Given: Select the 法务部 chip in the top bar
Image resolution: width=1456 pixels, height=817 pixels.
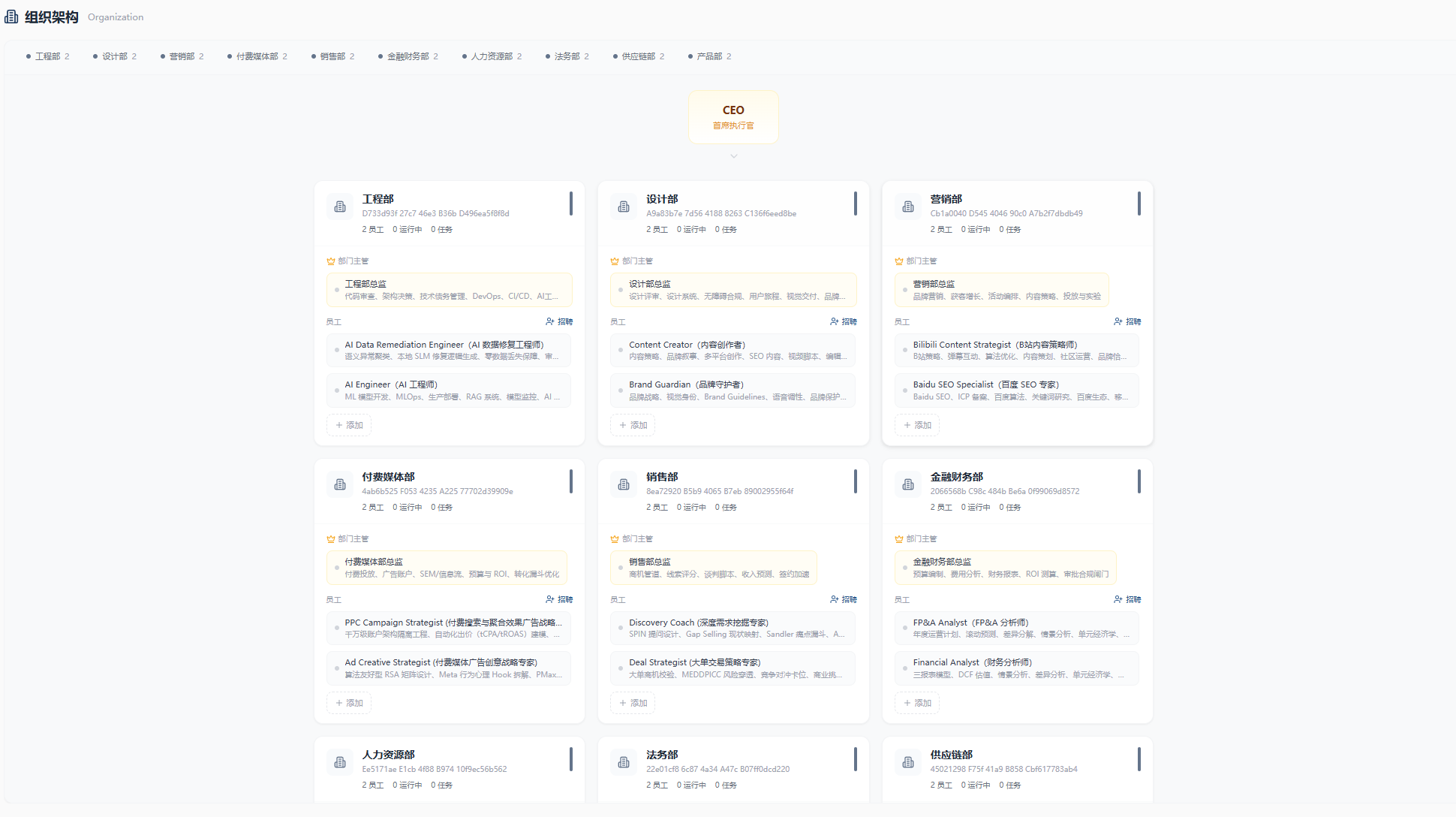Looking at the screenshot, I should tap(567, 56).
